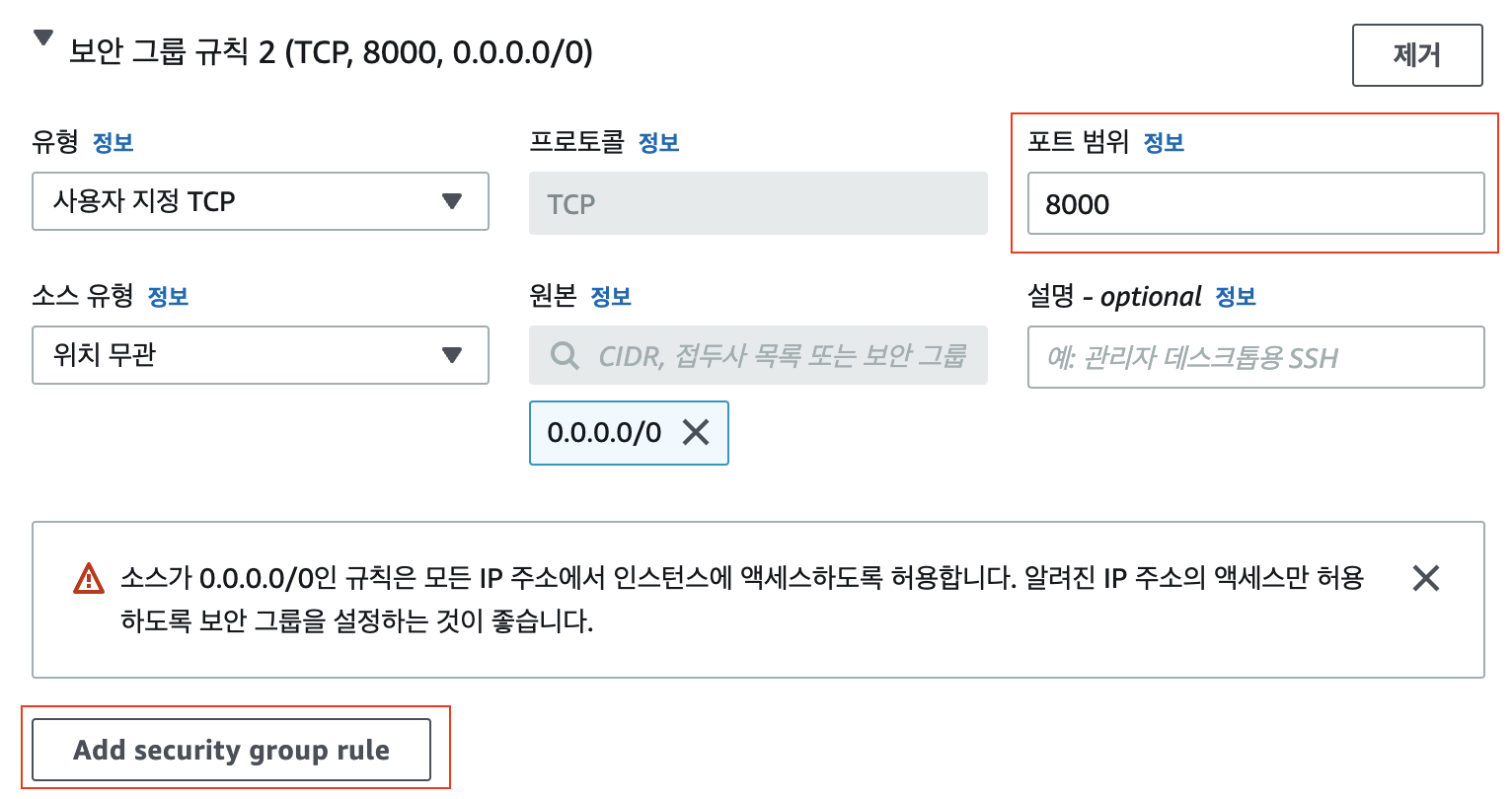Click the 제거 button
The height and width of the screenshot is (799, 1512).
coord(1416,55)
